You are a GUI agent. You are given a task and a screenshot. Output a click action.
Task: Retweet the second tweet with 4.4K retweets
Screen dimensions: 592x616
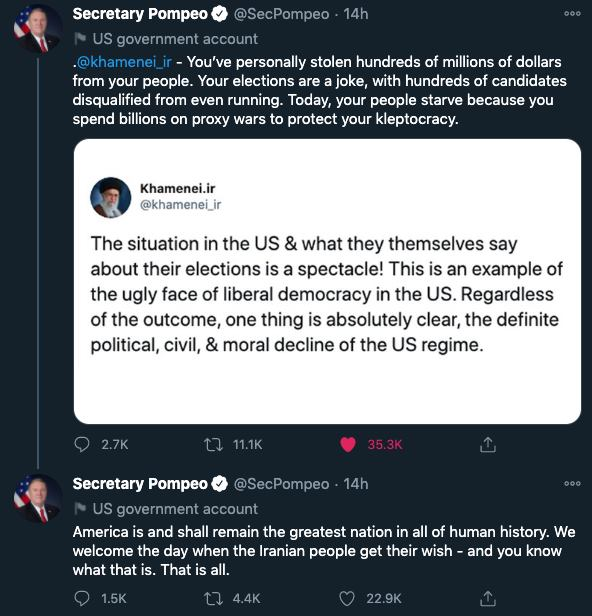point(214,598)
